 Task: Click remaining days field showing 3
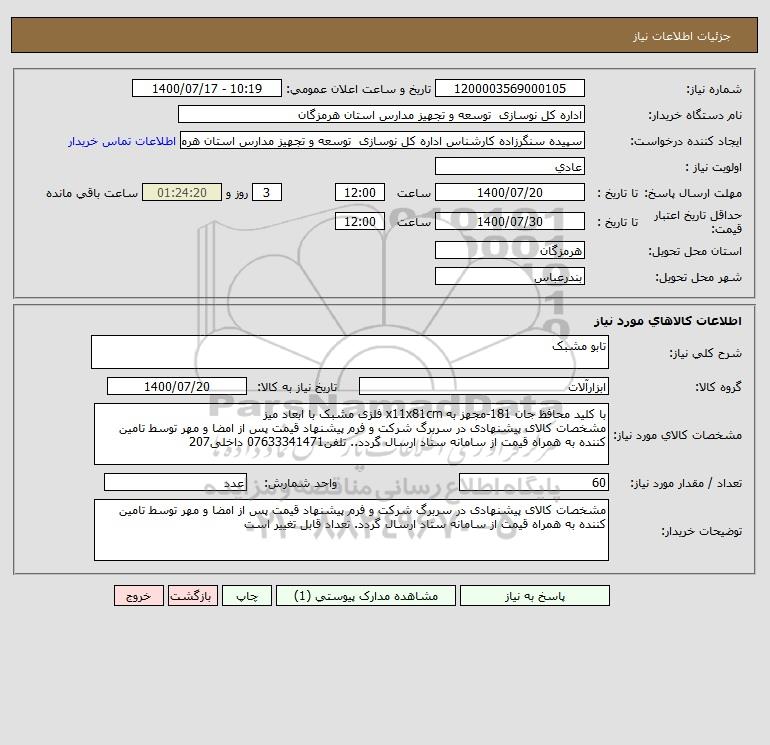[267, 193]
